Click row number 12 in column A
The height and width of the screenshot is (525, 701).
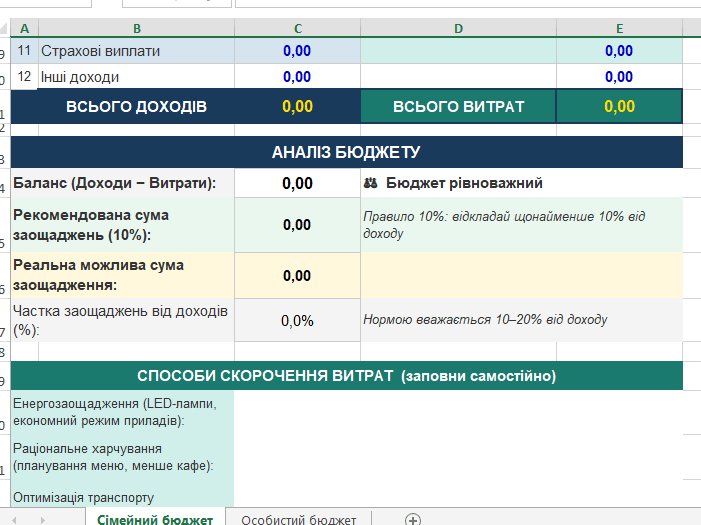(25, 76)
